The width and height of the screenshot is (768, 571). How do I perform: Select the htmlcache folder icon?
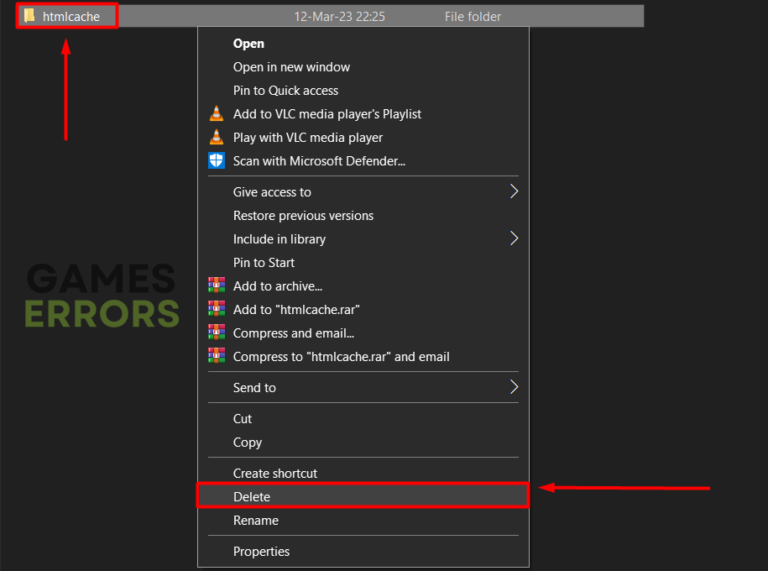pos(29,16)
